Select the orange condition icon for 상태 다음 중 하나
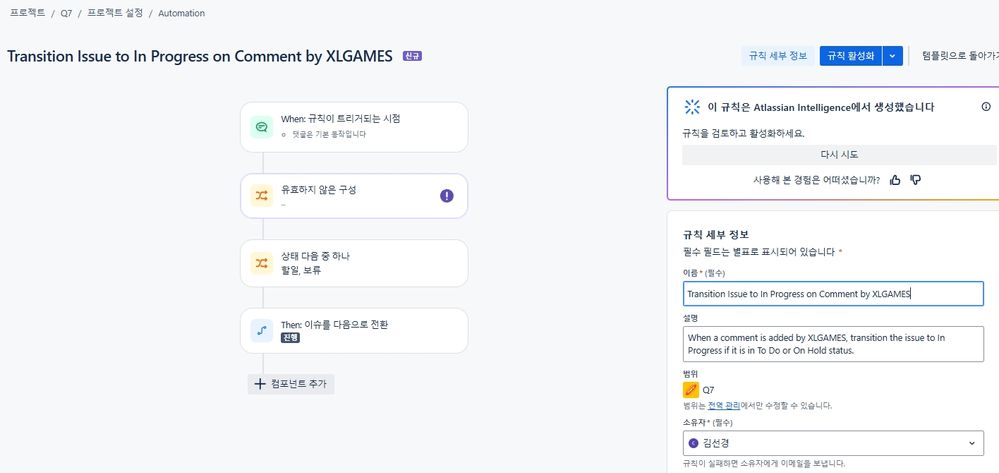 [261, 263]
